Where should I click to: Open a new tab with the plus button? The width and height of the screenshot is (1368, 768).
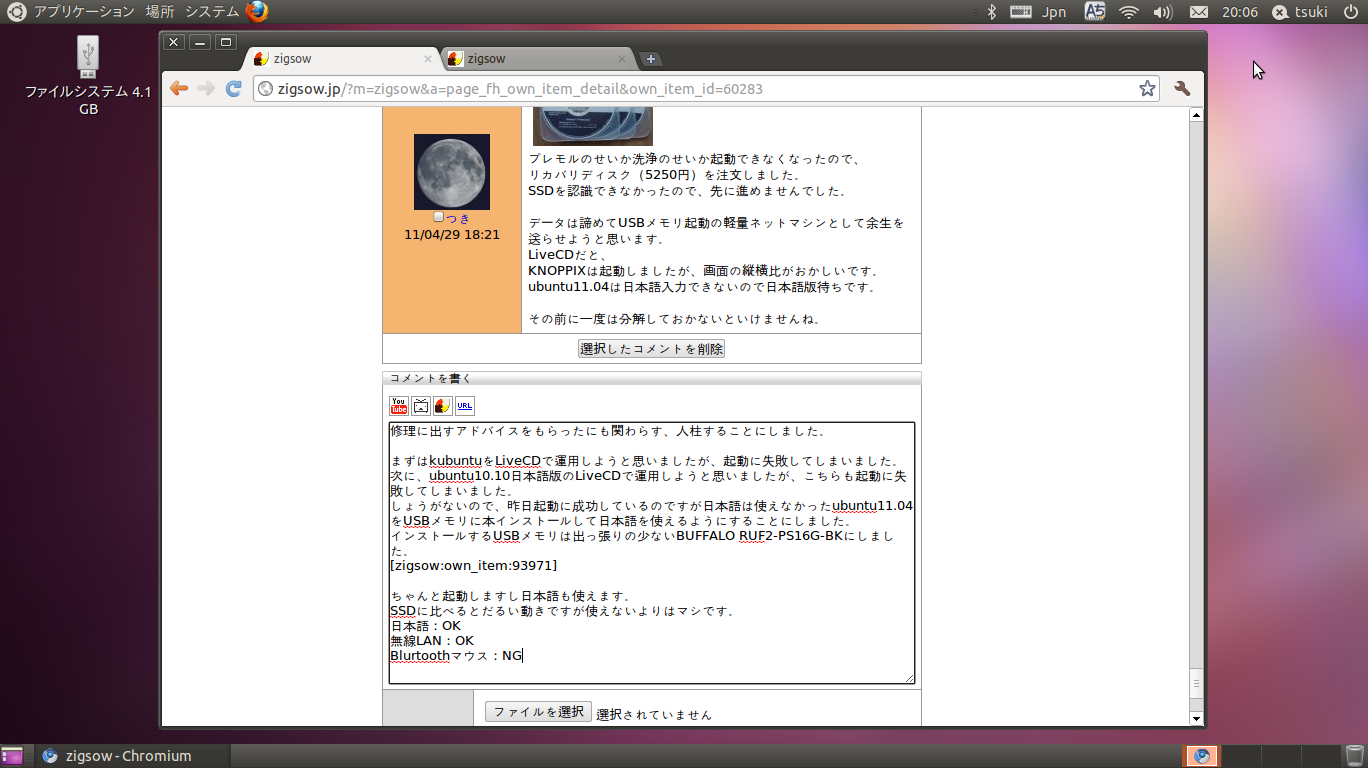coord(650,59)
